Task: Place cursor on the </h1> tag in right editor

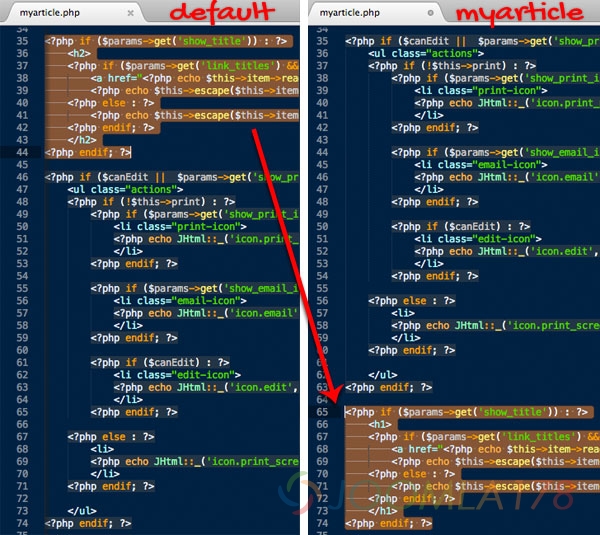Action: coord(383,511)
